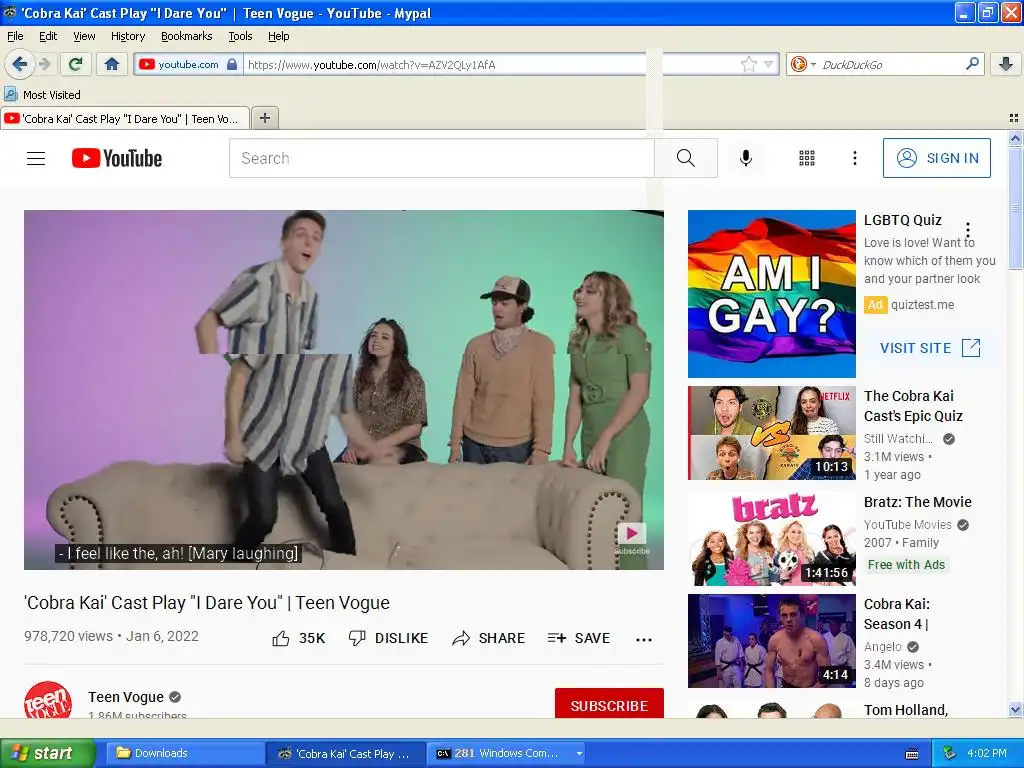Open the Tools menu
Viewport: 1024px width, 768px height.
[x=240, y=36]
